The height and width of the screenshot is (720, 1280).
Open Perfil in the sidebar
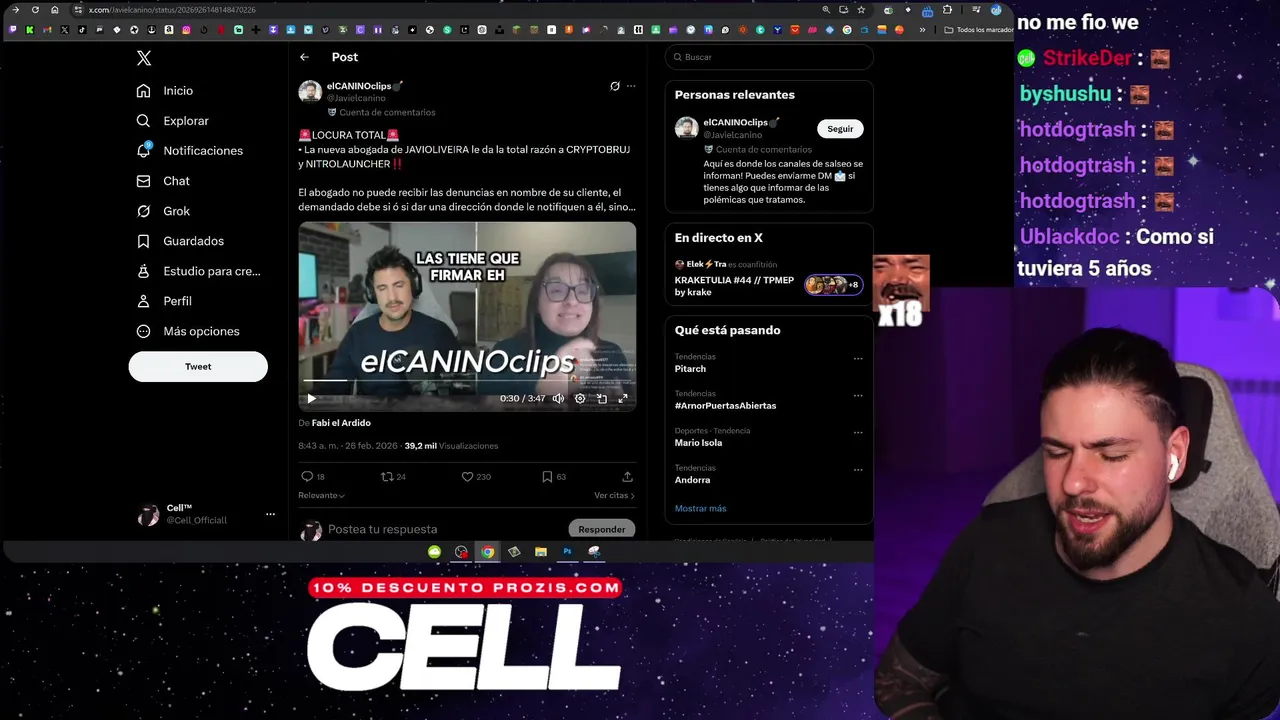coord(164,301)
